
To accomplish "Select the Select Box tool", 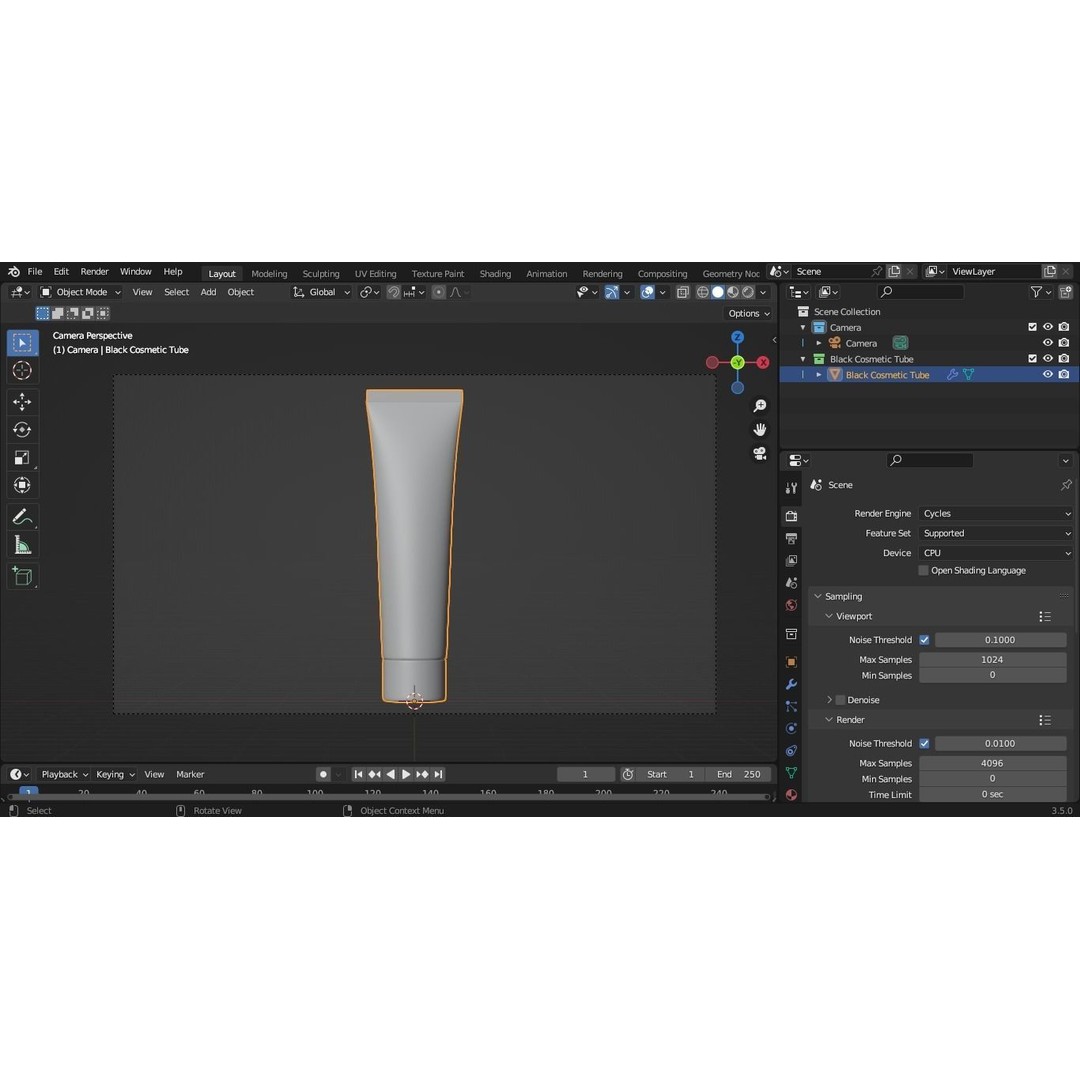I will point(22,342).
